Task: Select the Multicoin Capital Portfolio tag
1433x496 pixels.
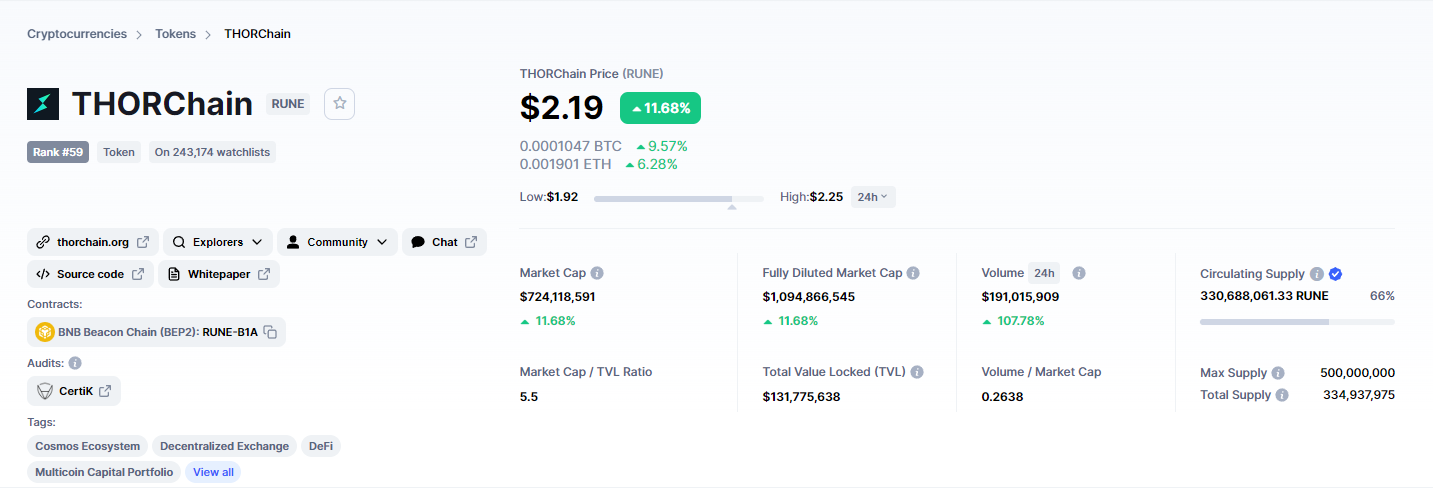Action: (x=104, y=472)
